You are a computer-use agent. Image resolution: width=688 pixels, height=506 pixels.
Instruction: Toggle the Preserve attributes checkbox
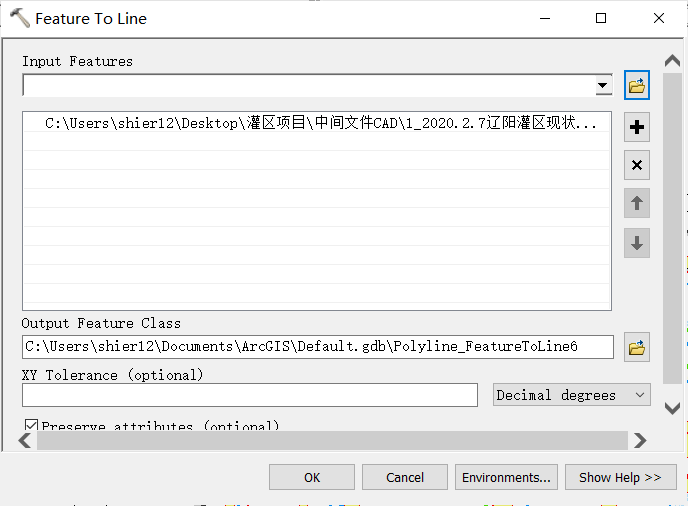[x=31, y=425]
